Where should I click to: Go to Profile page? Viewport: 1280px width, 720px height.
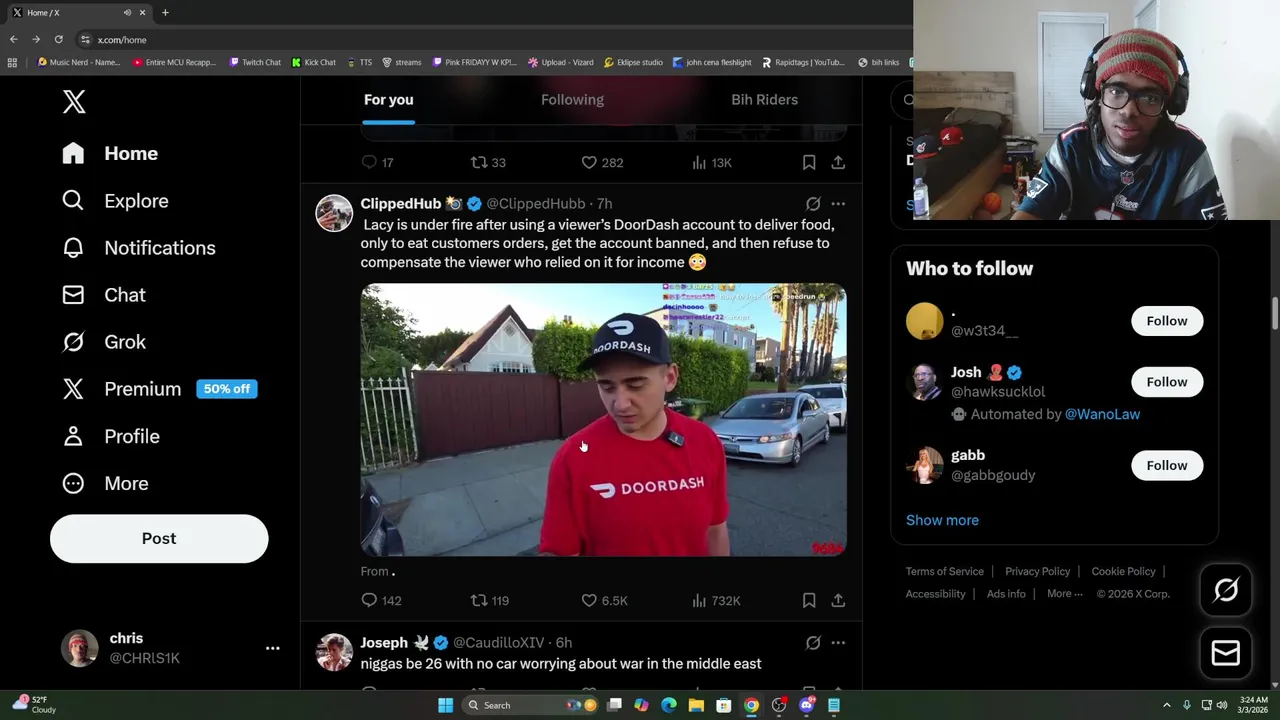(x=110, y=436)
